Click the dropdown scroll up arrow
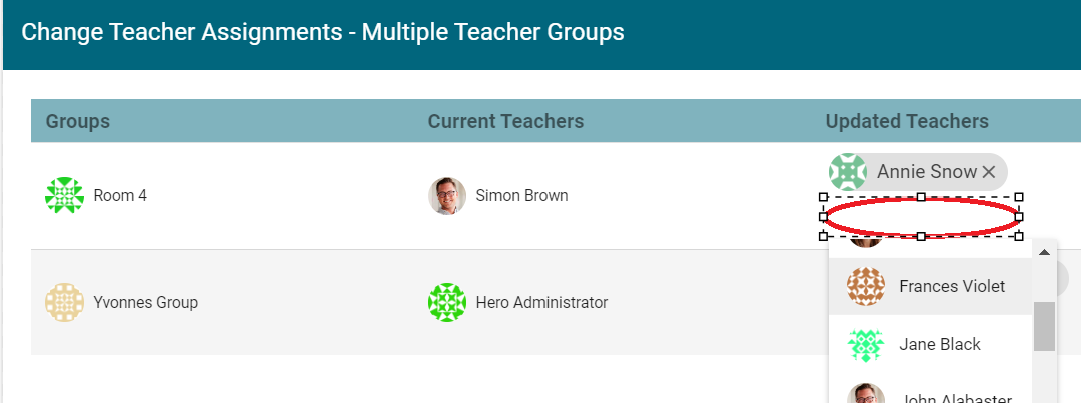Image resolution: width=1081 pixels, height=403 pixels. (1044, 252)
